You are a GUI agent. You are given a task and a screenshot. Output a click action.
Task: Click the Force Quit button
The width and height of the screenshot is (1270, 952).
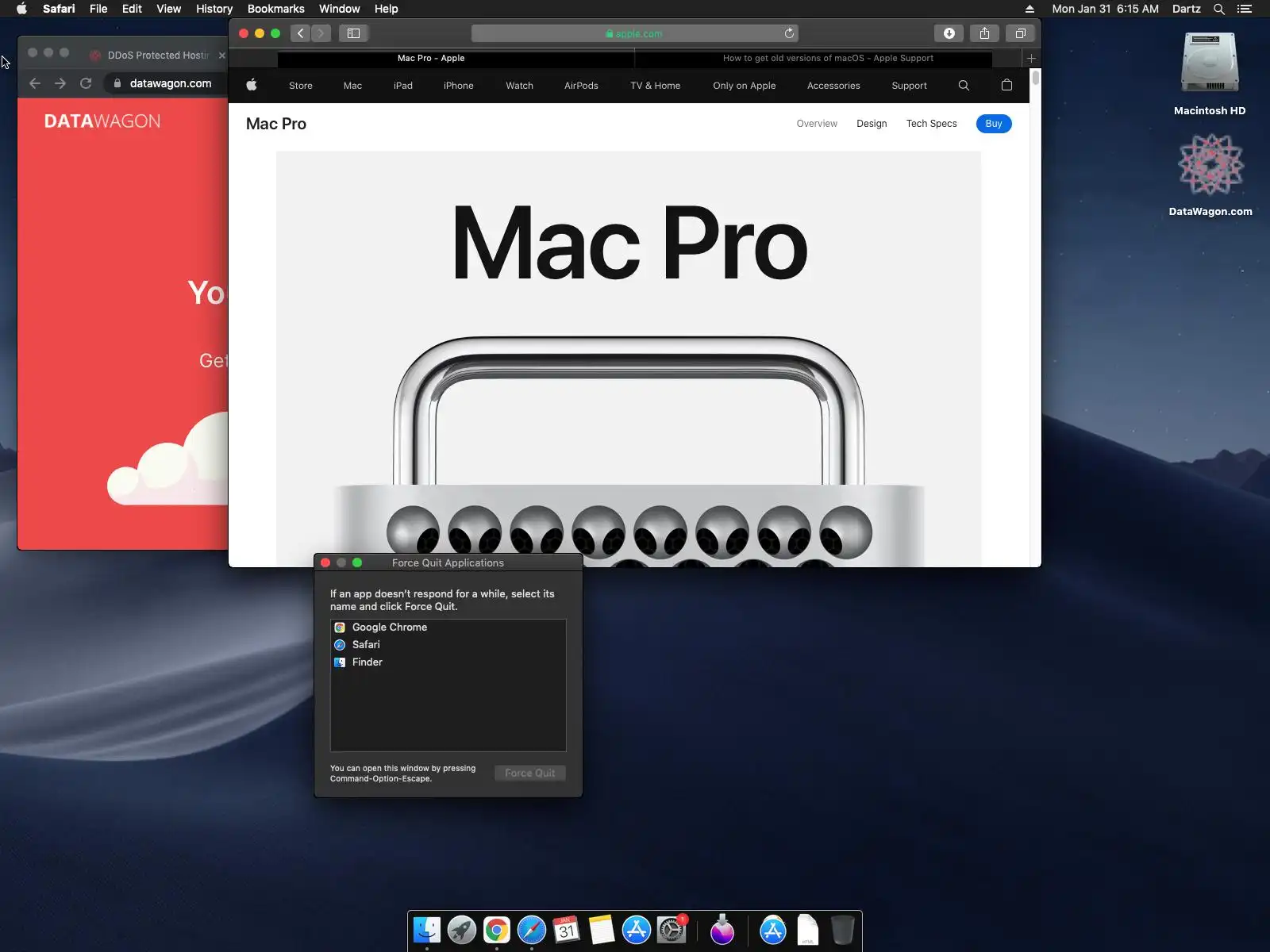tap(530, 773)
